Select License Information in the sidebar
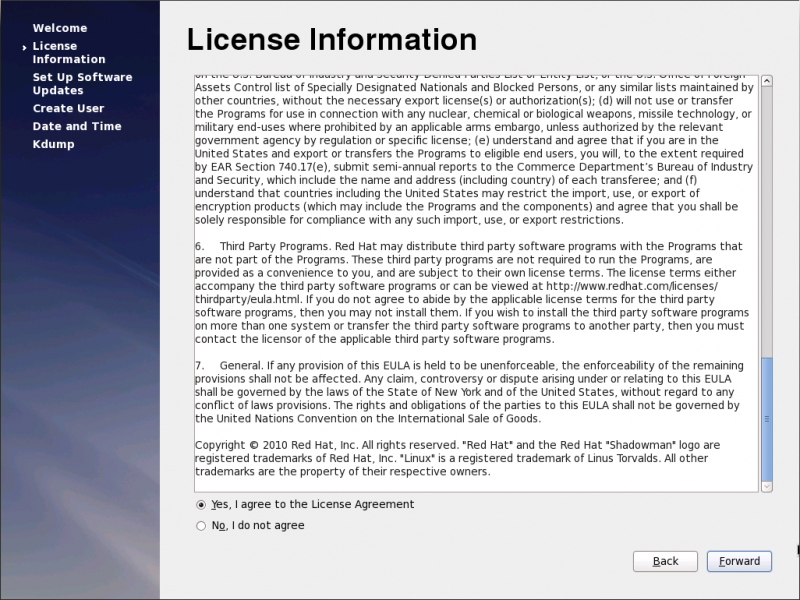 click(68, 53)
